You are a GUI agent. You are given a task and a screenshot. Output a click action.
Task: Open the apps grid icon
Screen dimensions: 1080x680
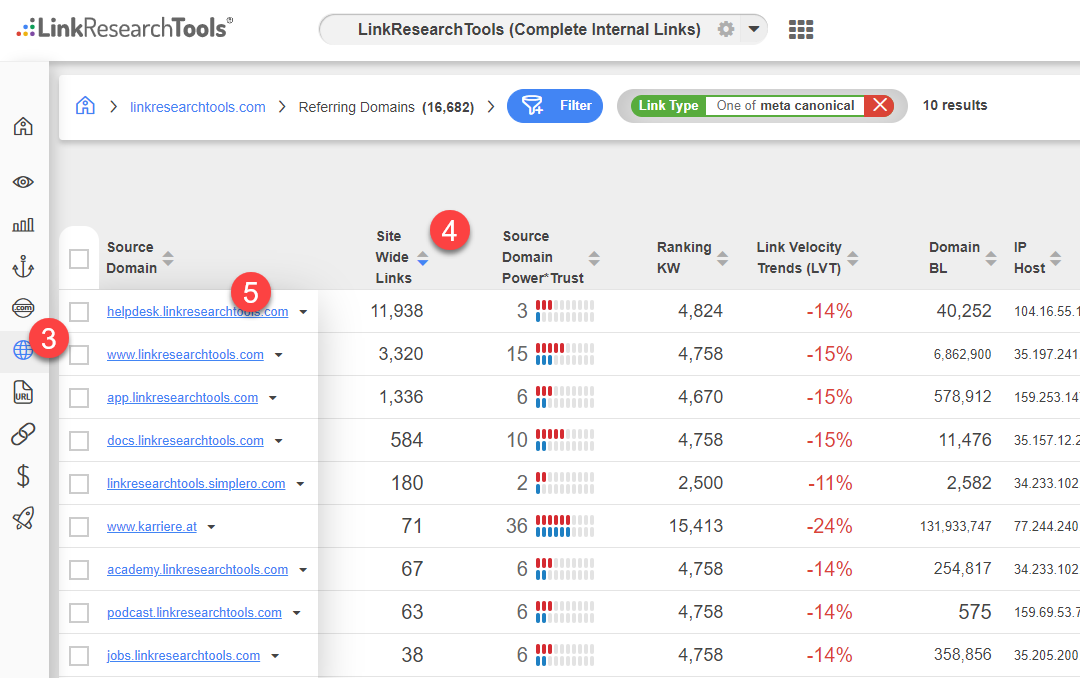click(800, 30)
